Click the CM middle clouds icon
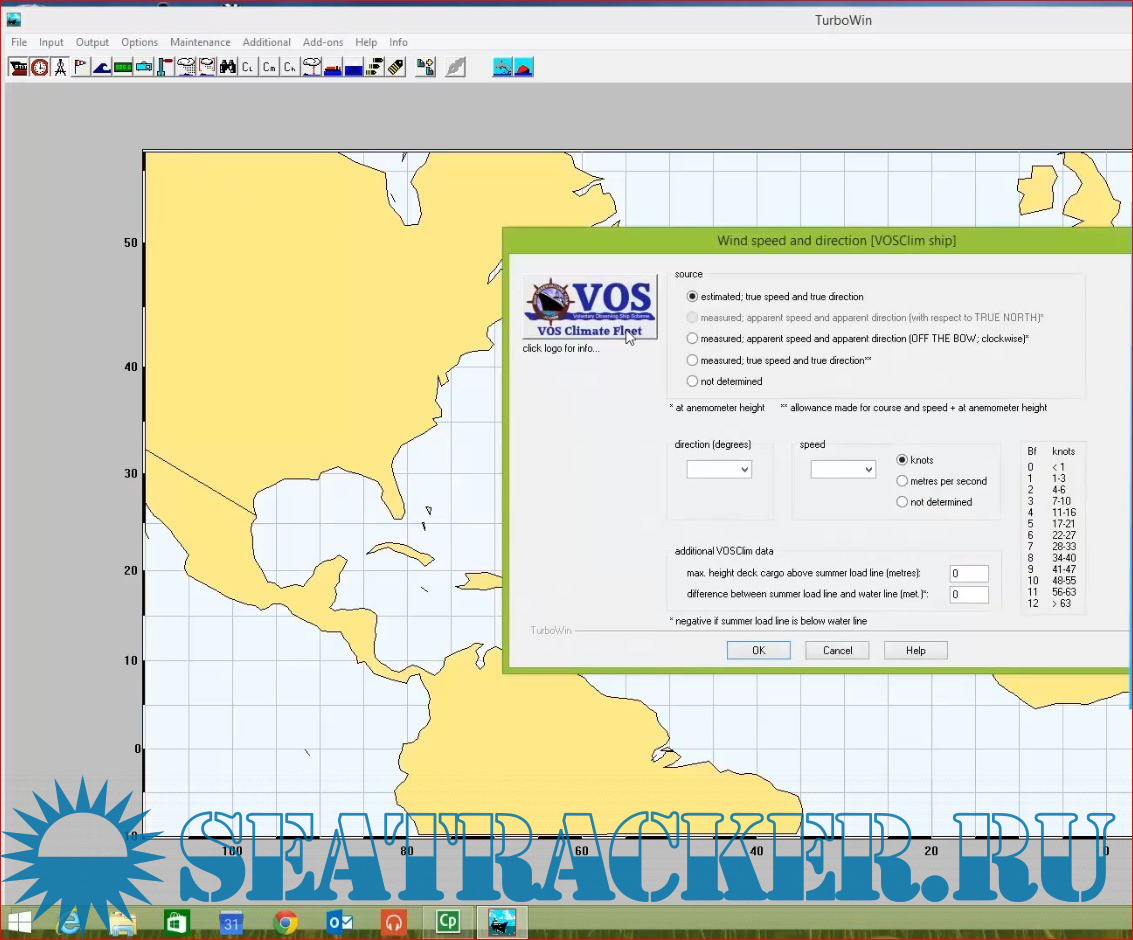 click(x=269, y=68)
